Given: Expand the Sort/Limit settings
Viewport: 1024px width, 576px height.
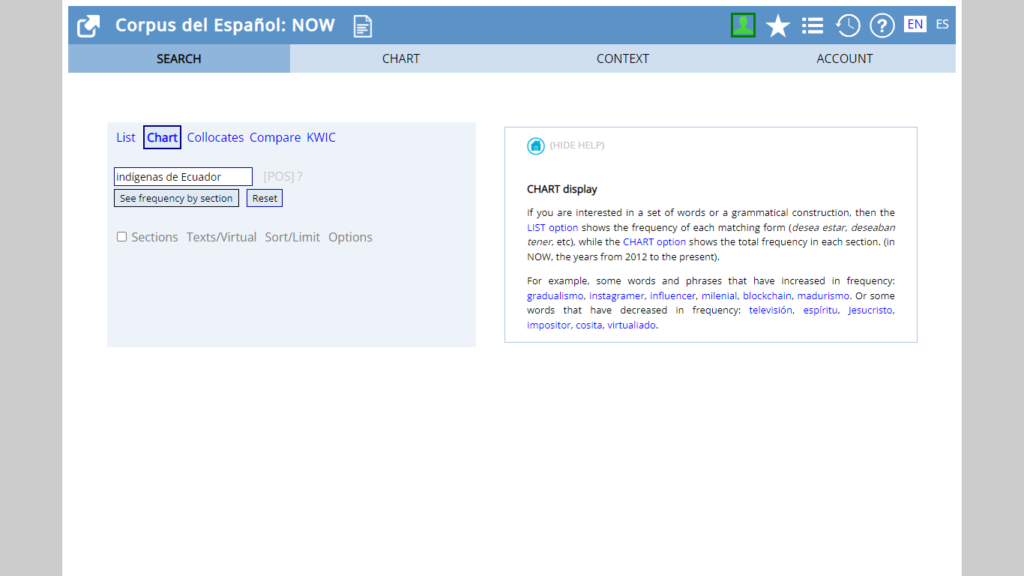Looking at the screenshot, I should tap(292, 237).
